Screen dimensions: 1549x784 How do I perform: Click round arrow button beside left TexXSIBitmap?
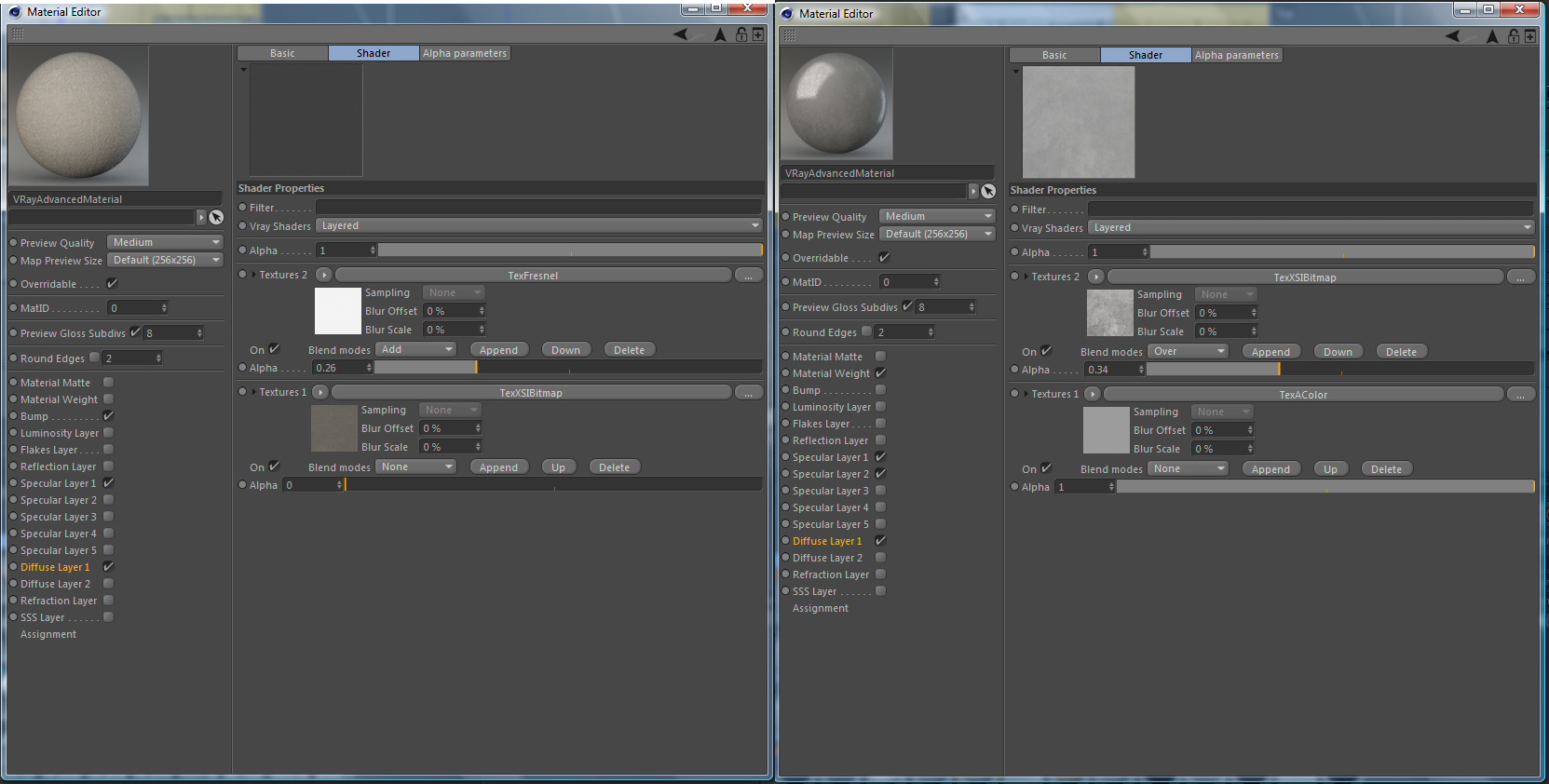pyautogui.click(x=320, y=392)
